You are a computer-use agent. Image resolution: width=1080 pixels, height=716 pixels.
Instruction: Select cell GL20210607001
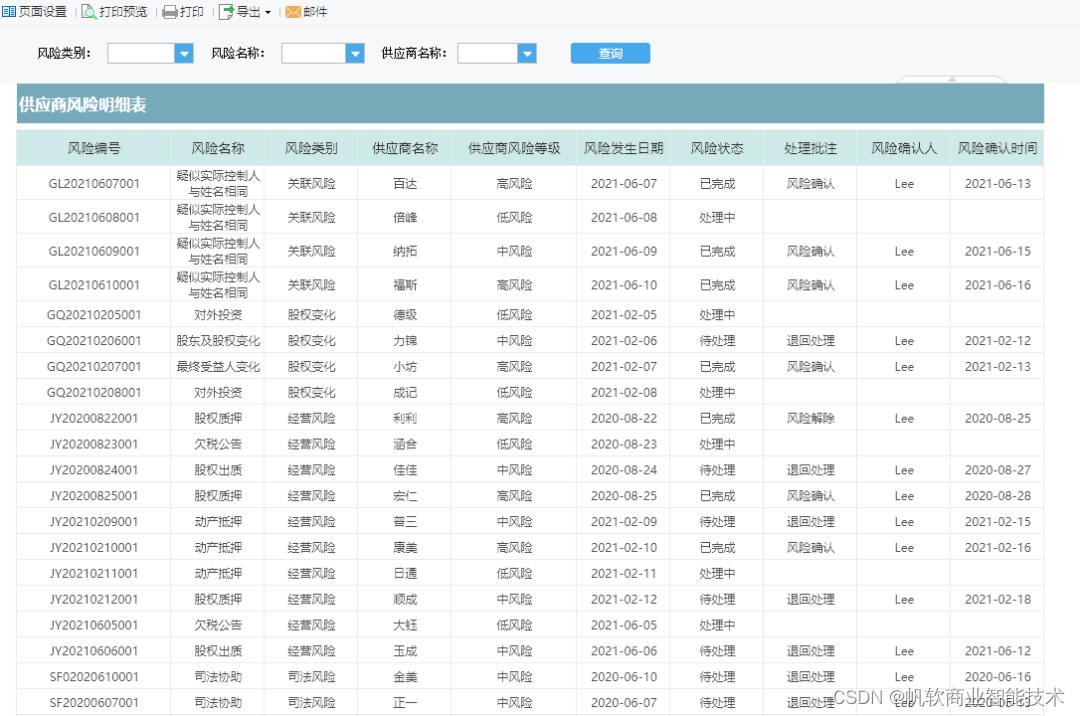(94, 184)
